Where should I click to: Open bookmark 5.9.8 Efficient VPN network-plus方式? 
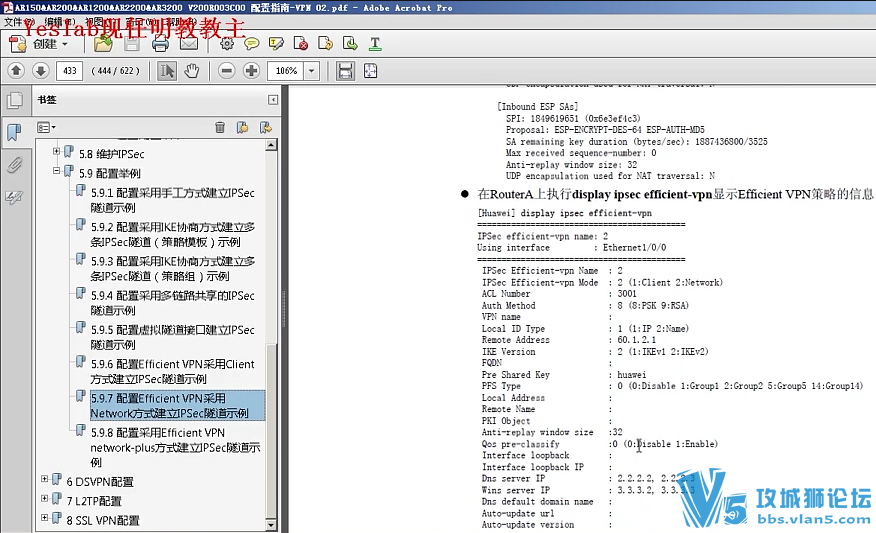point(175,447)
